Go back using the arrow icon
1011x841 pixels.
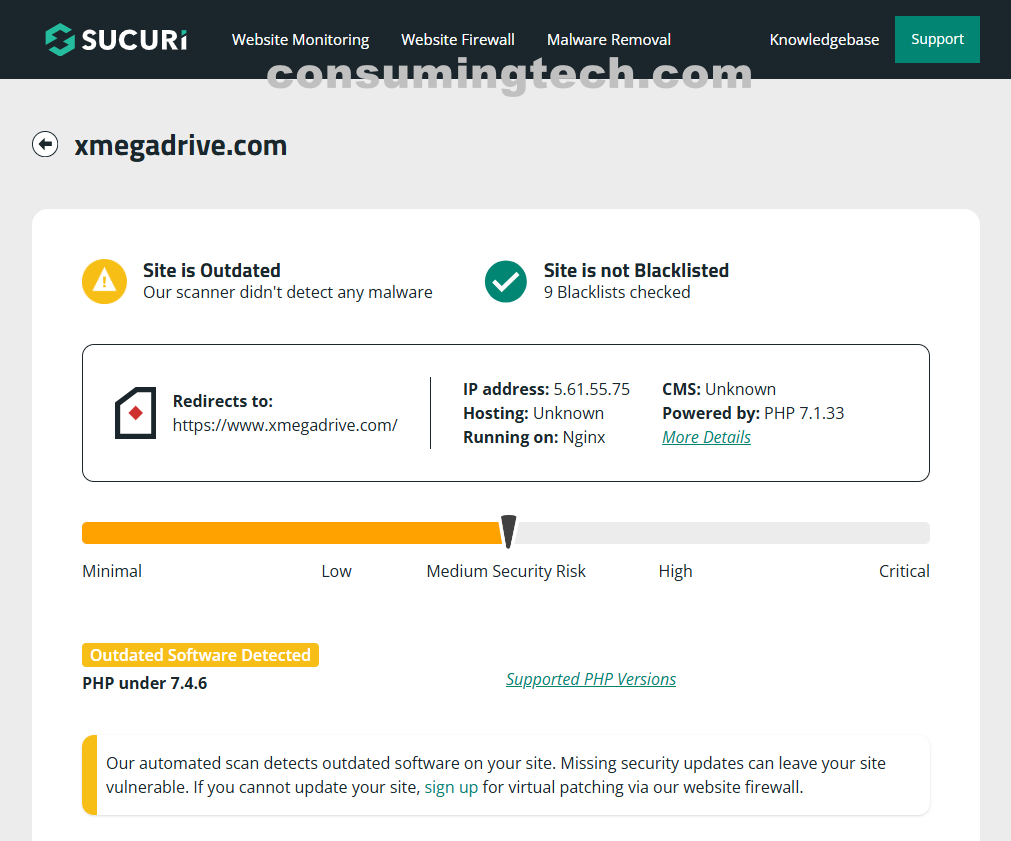click(x=45, y=145)
